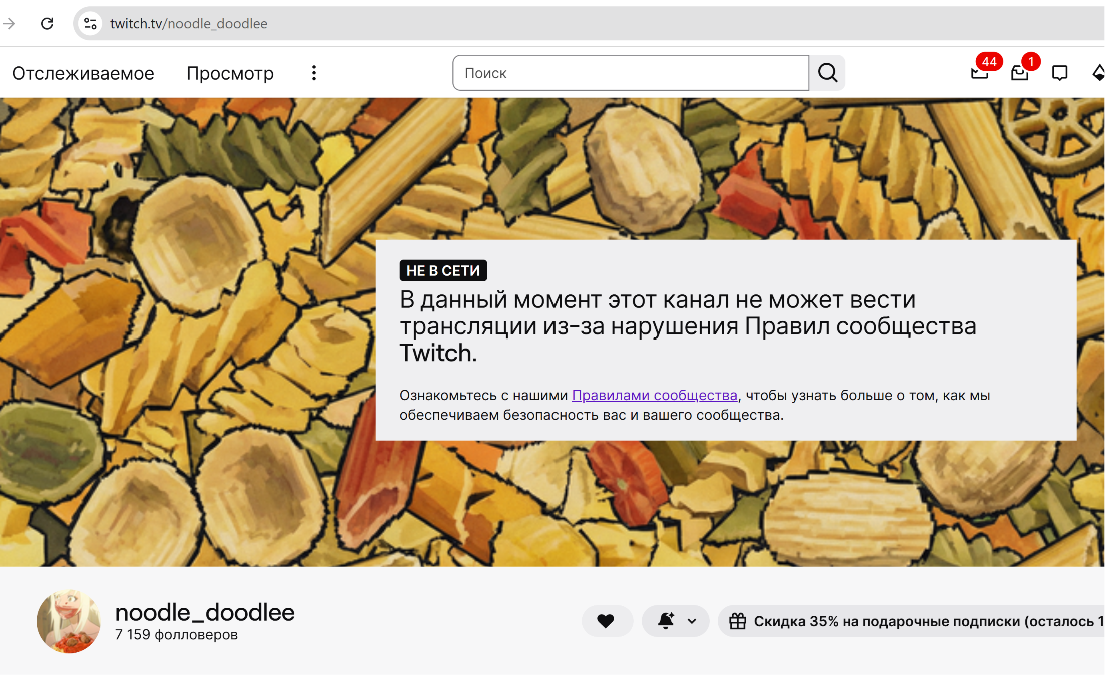
Task: Focus the Поиск search field
Action: click(631, 73)
